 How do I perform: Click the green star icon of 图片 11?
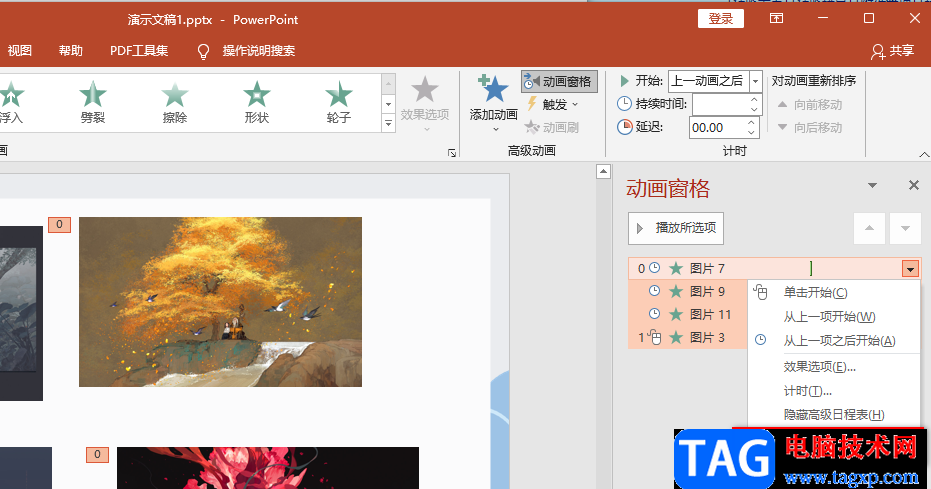click(676, 315)
